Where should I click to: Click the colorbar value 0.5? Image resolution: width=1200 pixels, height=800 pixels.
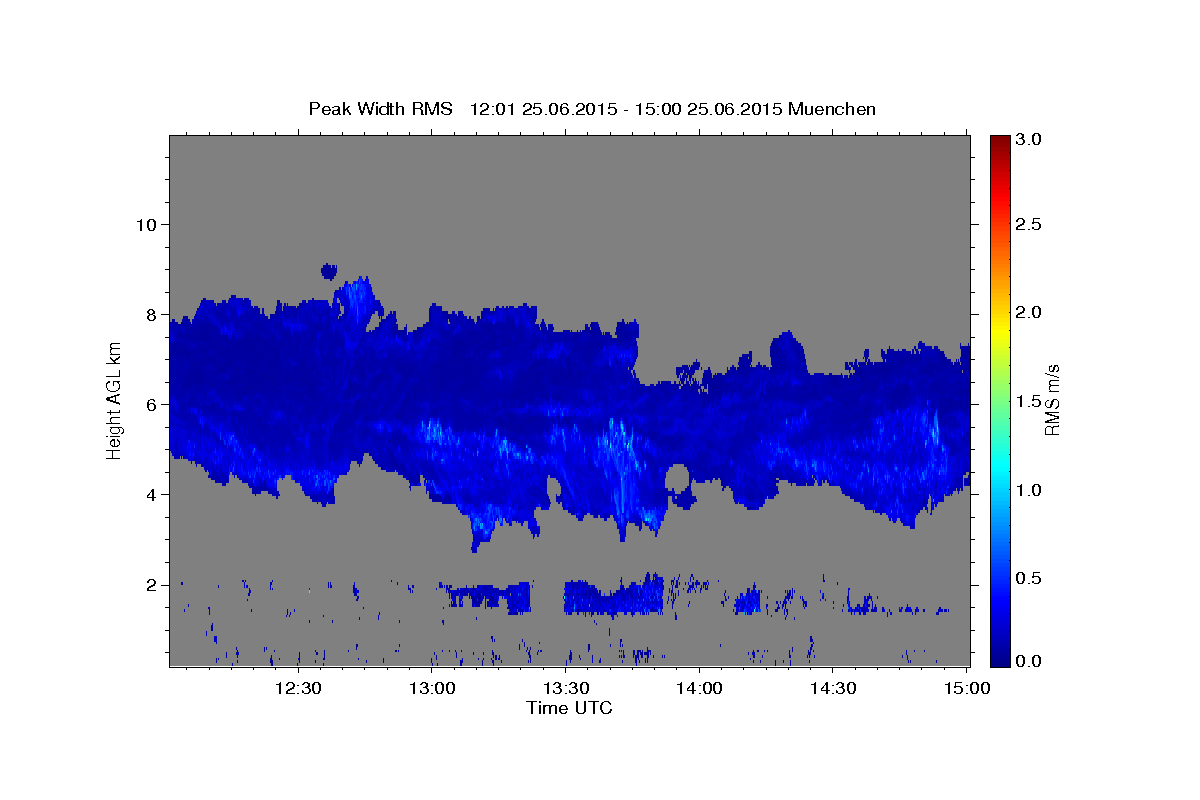click(1030, 579)
